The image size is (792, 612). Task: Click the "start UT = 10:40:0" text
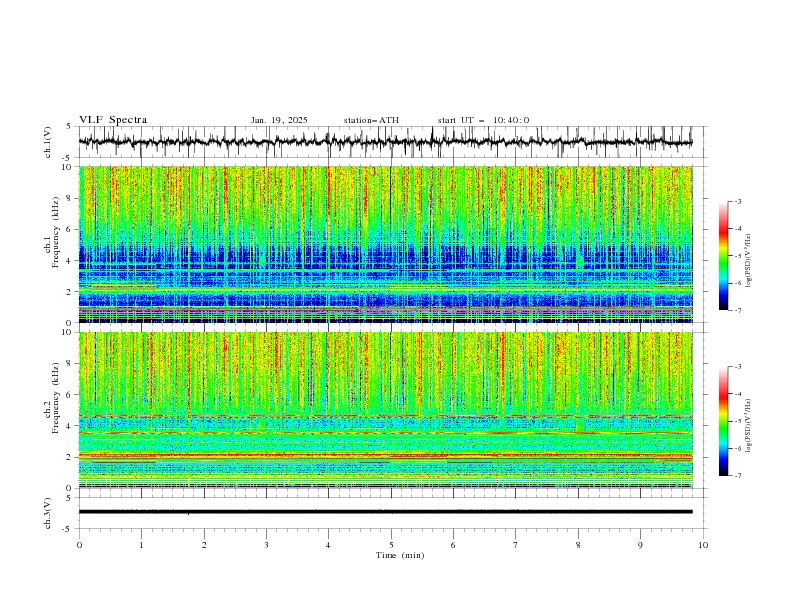coord(483,120)
